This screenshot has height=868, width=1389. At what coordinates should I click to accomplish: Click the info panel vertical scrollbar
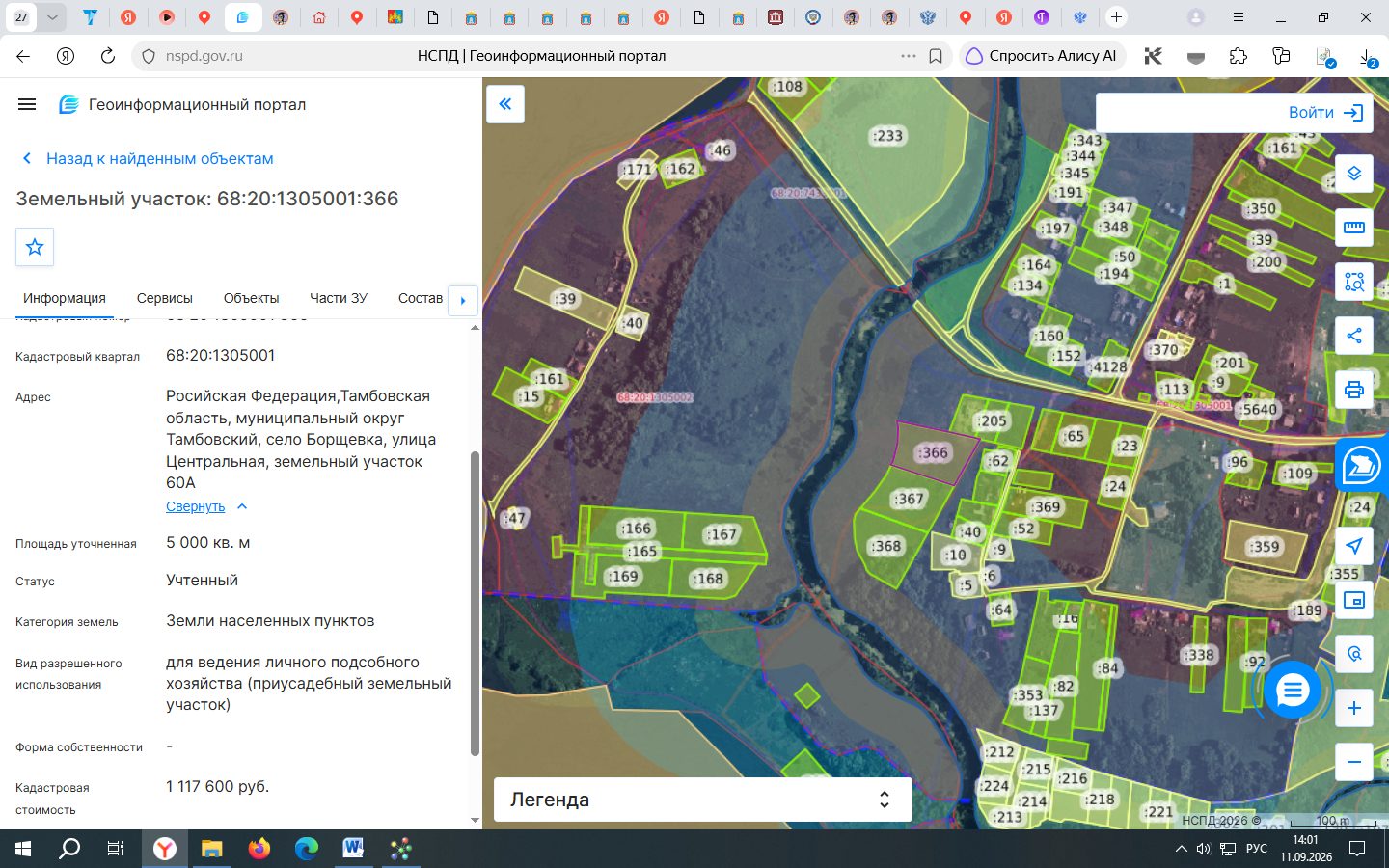coord(475,603)
